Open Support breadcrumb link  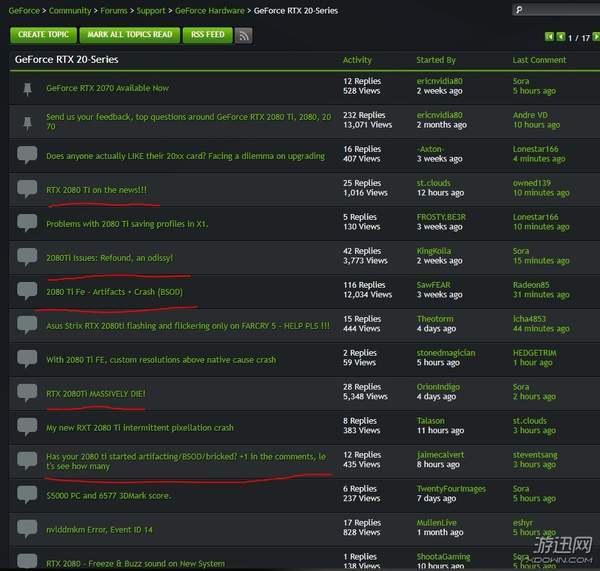[x=151, y=11]
